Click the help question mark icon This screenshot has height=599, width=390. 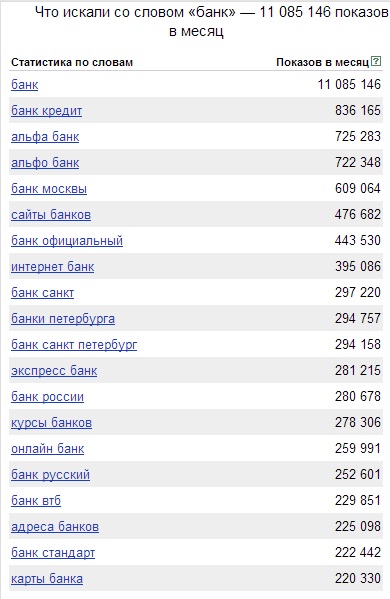376,61
